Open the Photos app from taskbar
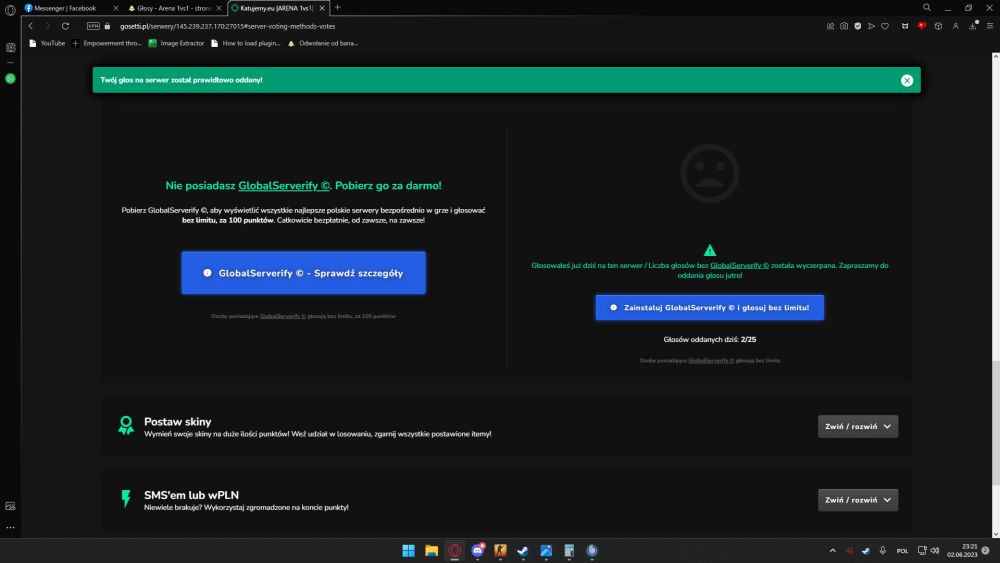 tap(546, 550)
